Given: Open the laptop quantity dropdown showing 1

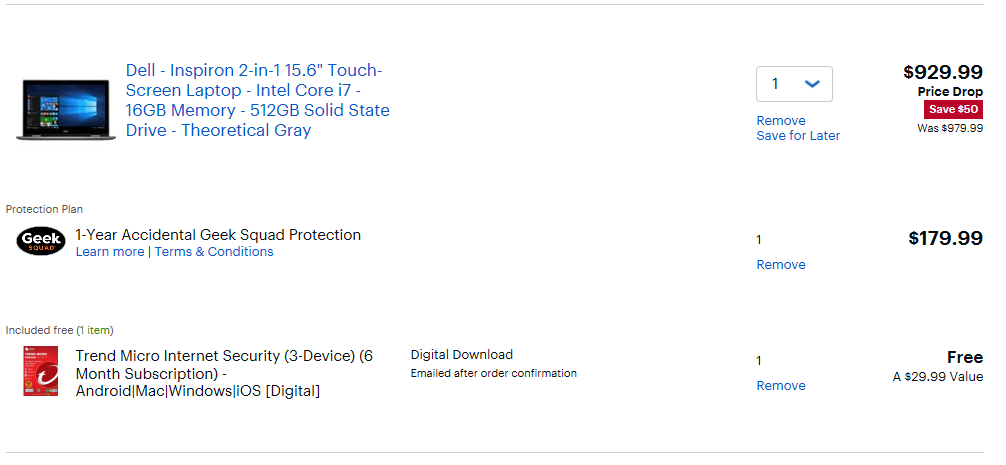Looking at the screenshot, I should point(794,84).
